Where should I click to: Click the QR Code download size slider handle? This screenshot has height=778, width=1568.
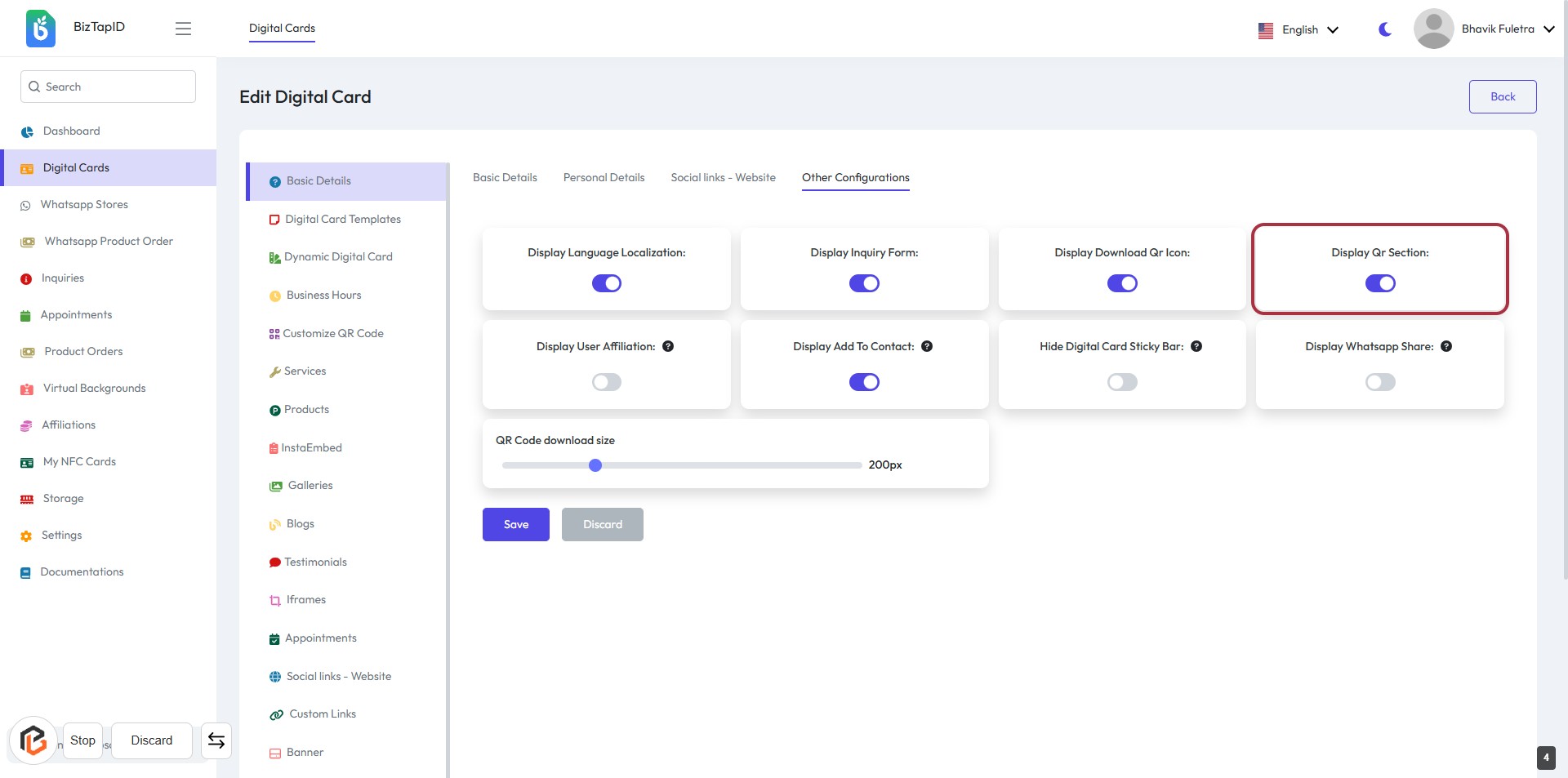[x=595, y=465]
